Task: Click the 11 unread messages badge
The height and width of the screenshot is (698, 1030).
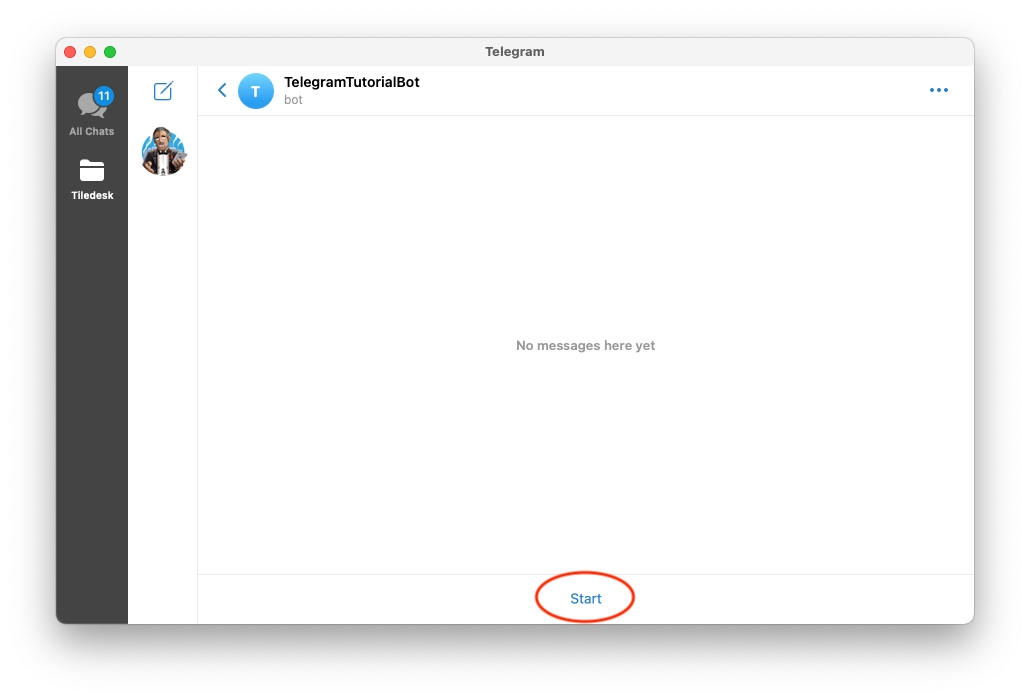Action: coord(104,96)
